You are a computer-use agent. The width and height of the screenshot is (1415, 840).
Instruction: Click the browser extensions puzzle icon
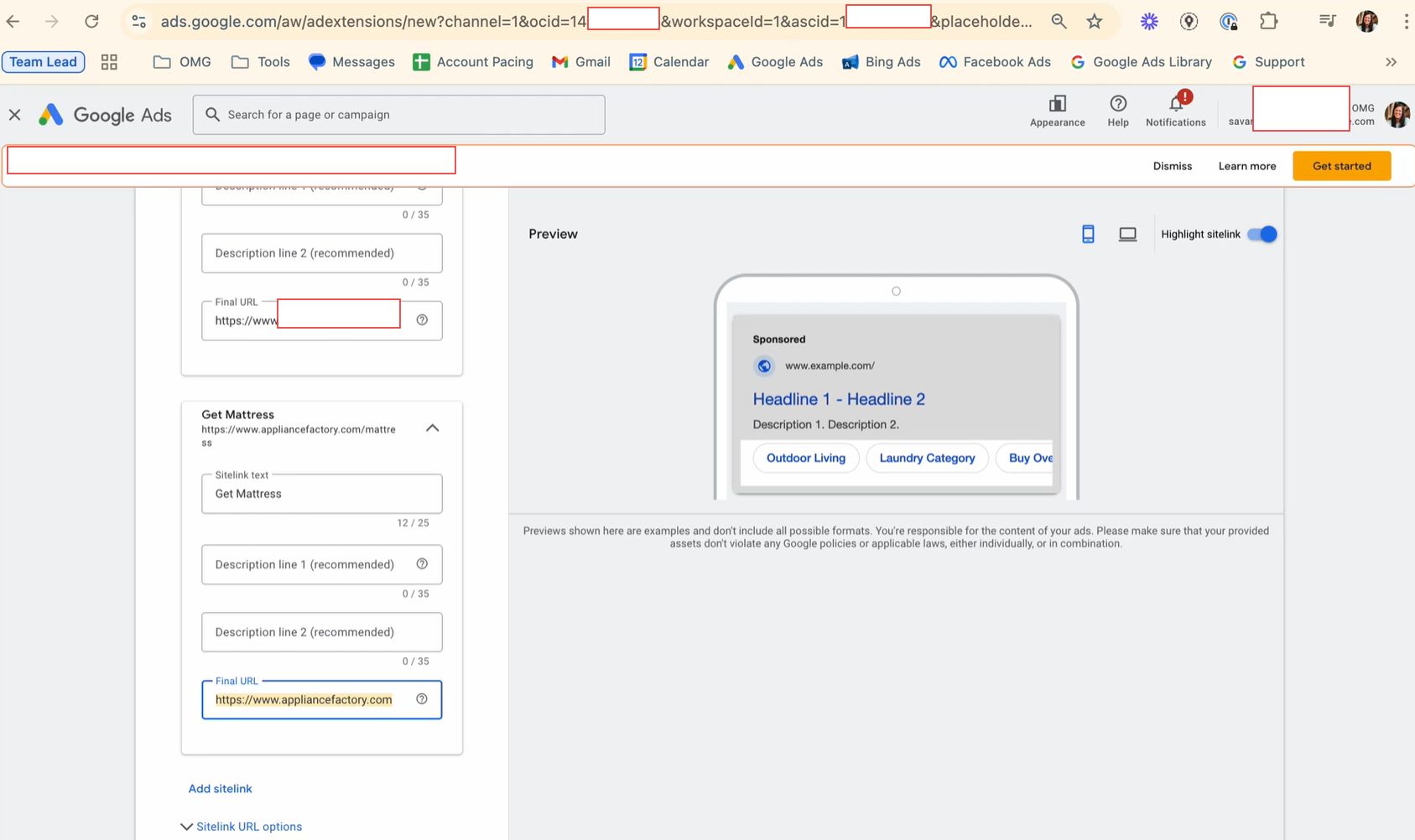coord(1268,21)
